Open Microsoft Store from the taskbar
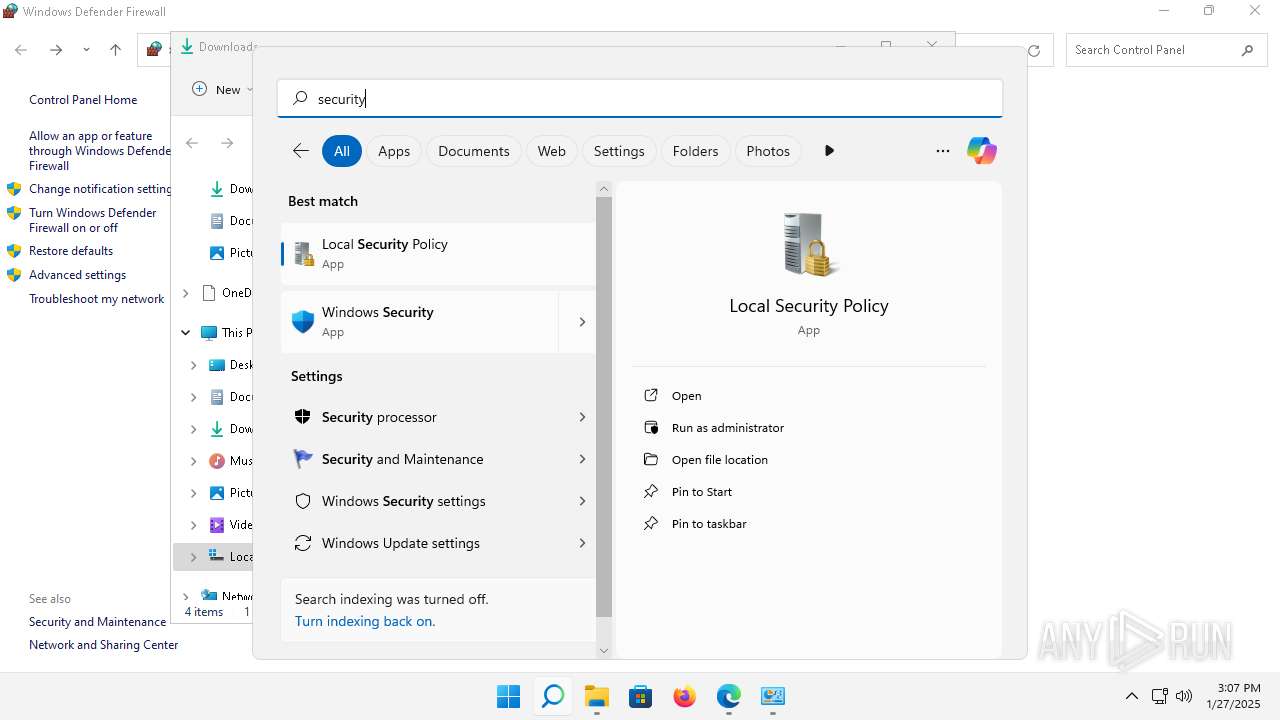 [640, 696]
